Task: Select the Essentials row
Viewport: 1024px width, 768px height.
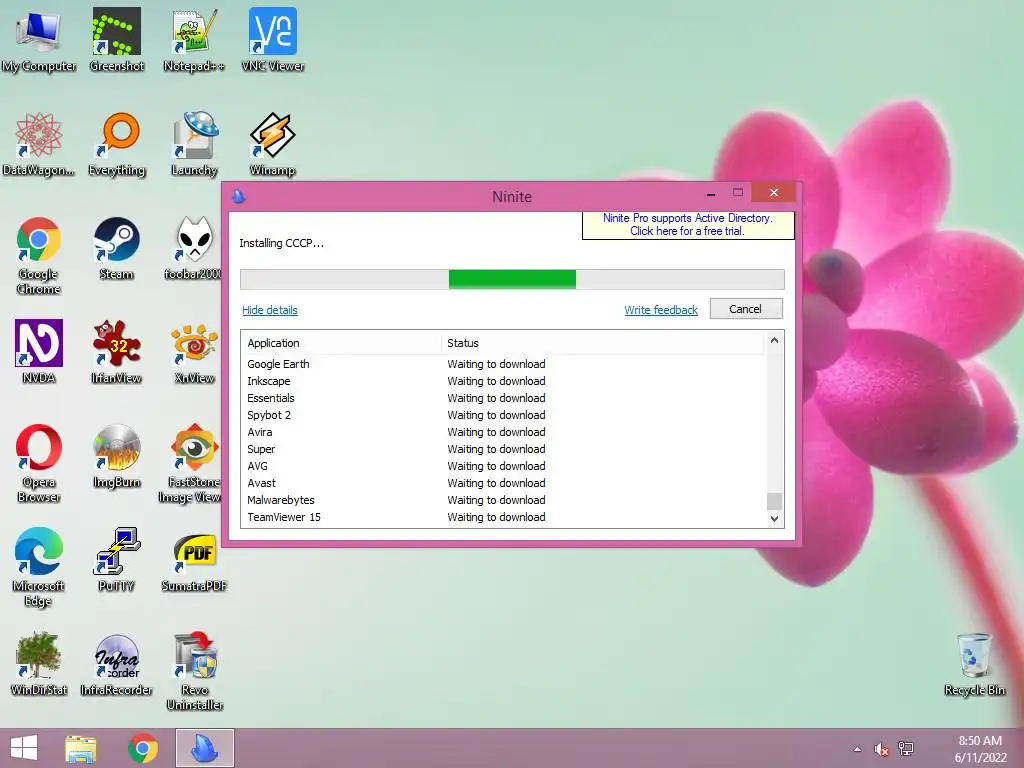Action: tap(504, 398)
